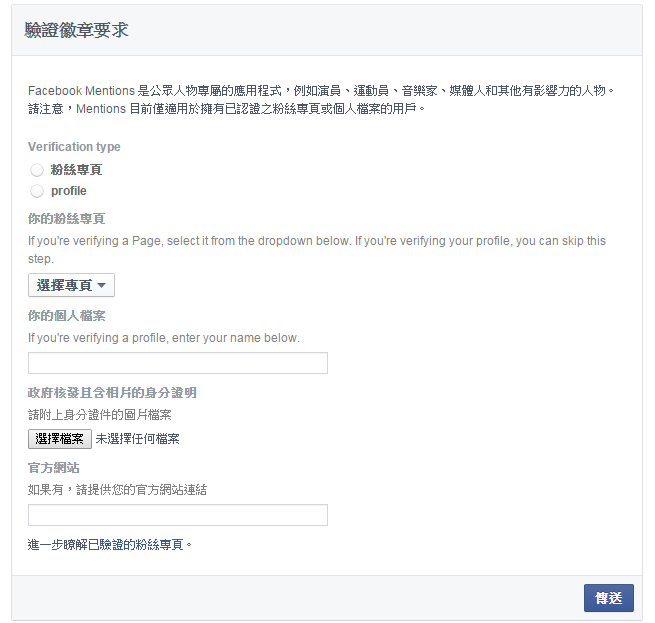Click the 選擇檔案 file chooser button
655x623 pixels.
point(60,439)
